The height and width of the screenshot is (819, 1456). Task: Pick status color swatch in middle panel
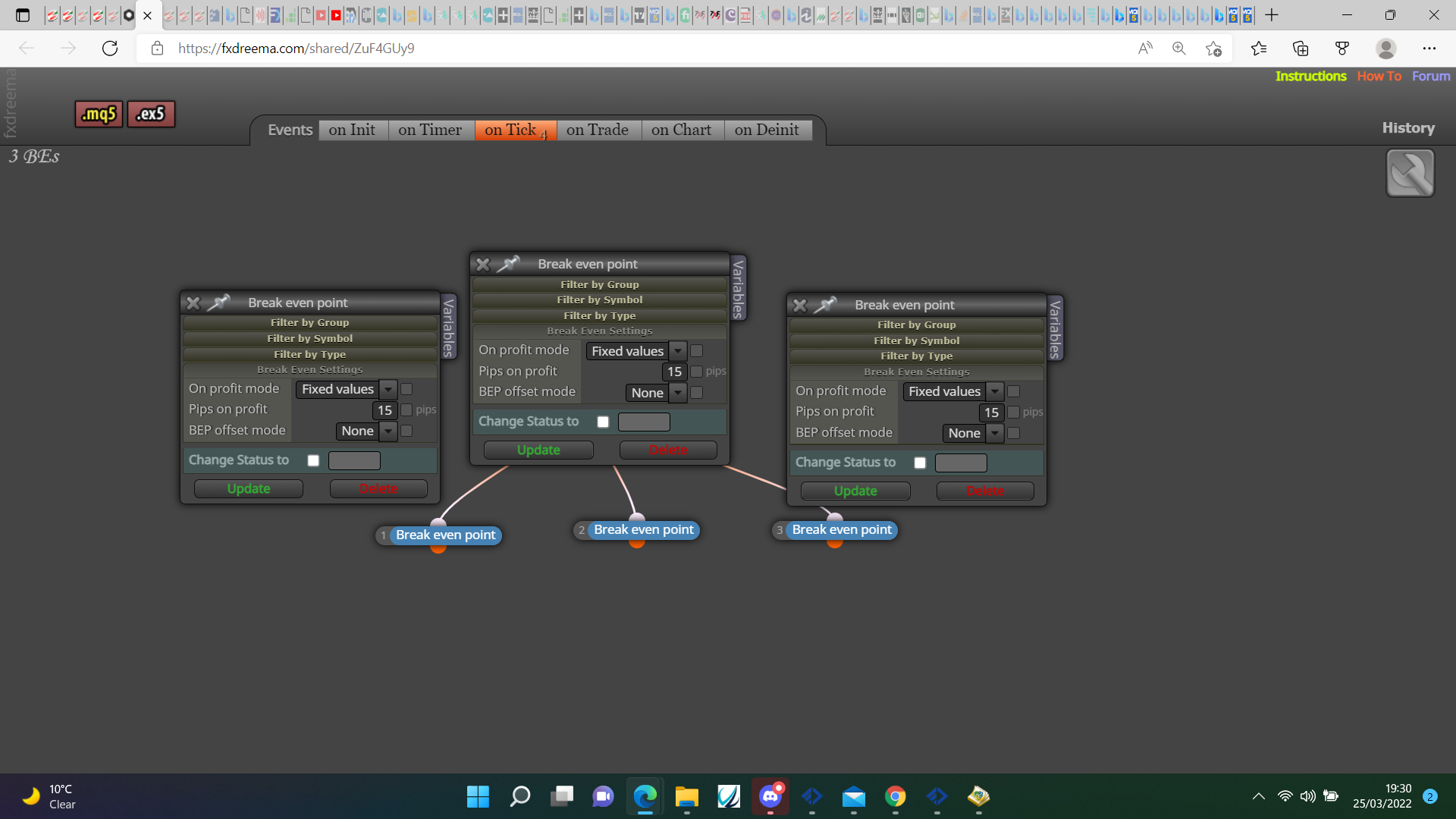click(644, 422)
